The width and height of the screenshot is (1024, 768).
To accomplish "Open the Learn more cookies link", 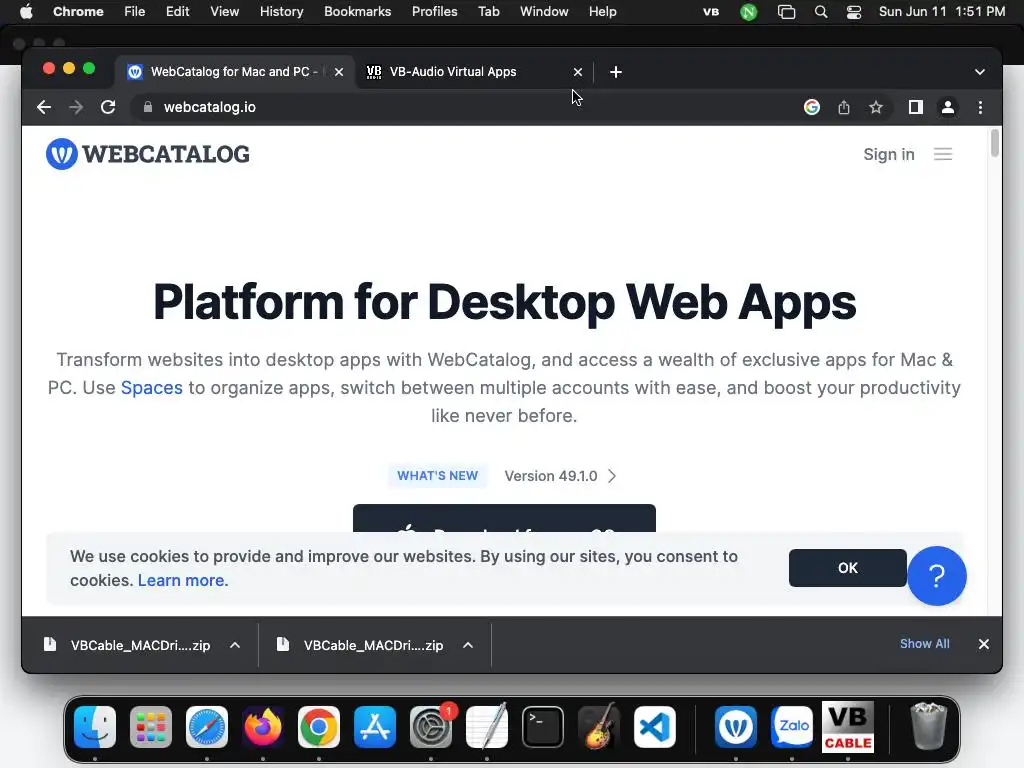I will click(x=183, y=581).
